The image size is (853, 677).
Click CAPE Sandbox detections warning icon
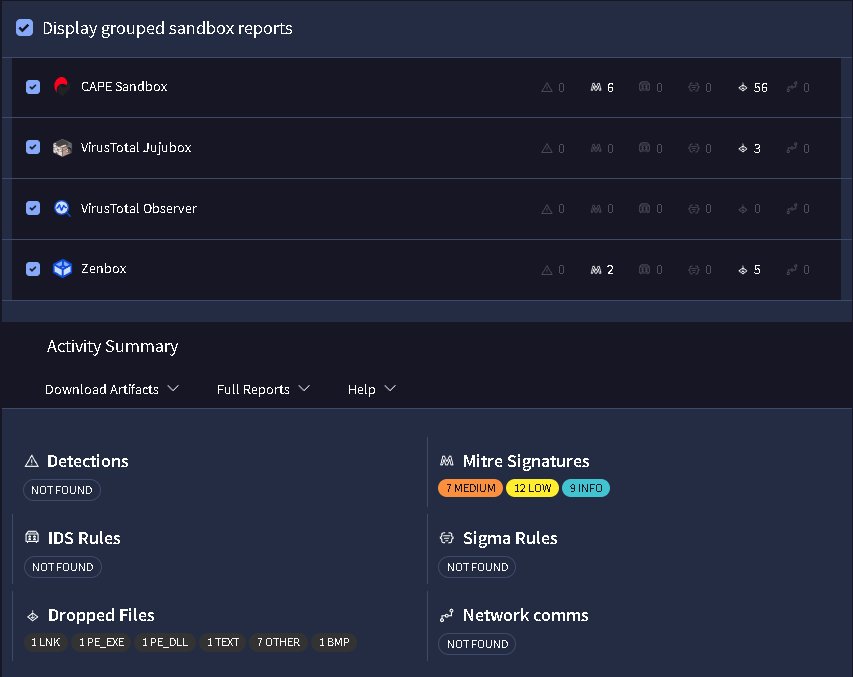point(547,87)
